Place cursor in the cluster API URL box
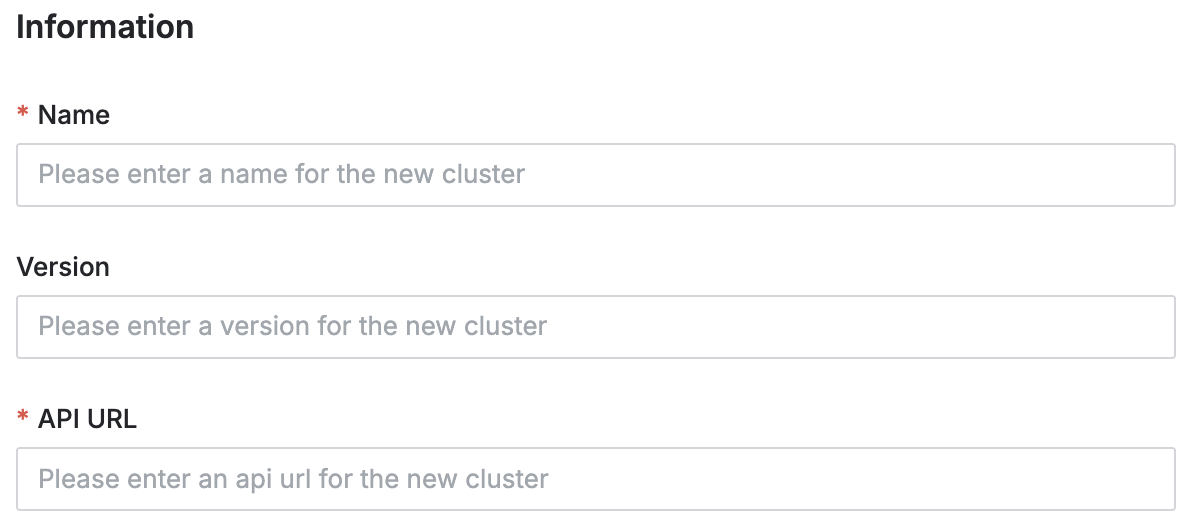1196x532 pixels. point(596,479)
